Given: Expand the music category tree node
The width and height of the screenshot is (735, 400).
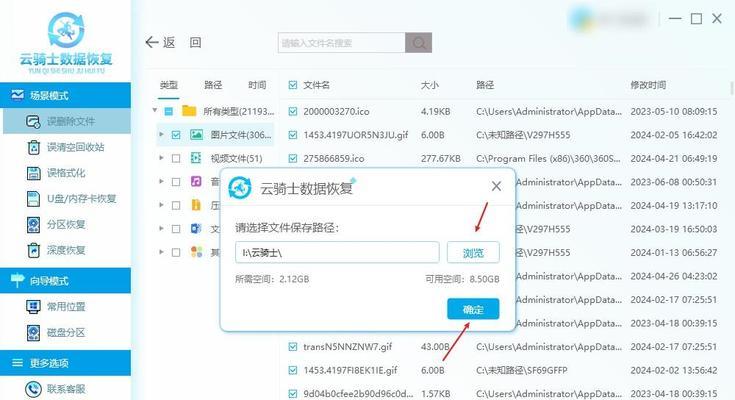Looking at the screenshot, I should click(161, 181).
